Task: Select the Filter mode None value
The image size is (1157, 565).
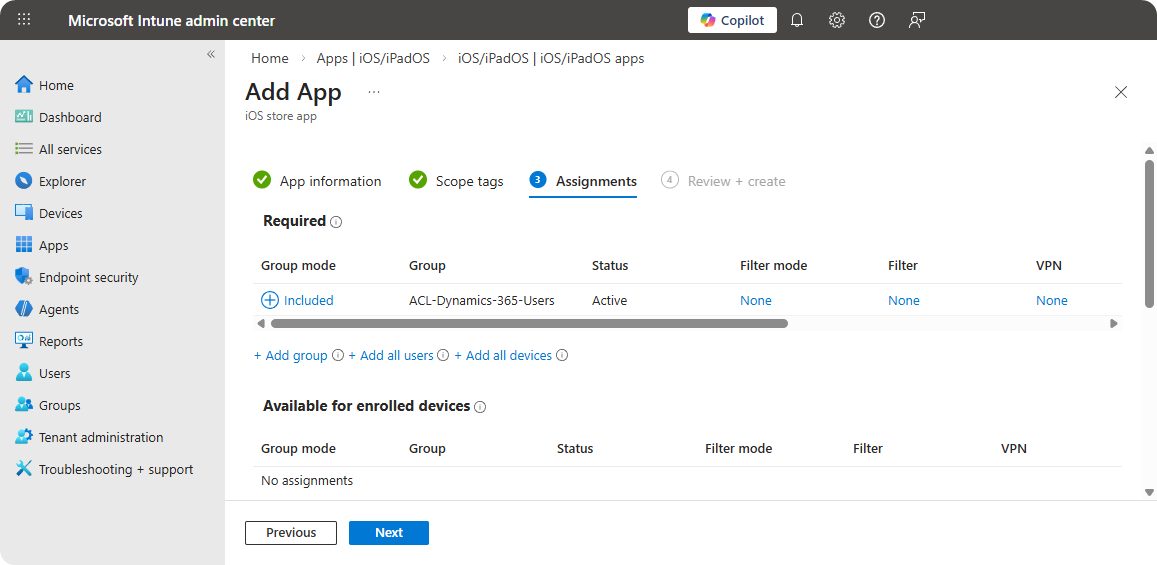Action: coord(756,300)
